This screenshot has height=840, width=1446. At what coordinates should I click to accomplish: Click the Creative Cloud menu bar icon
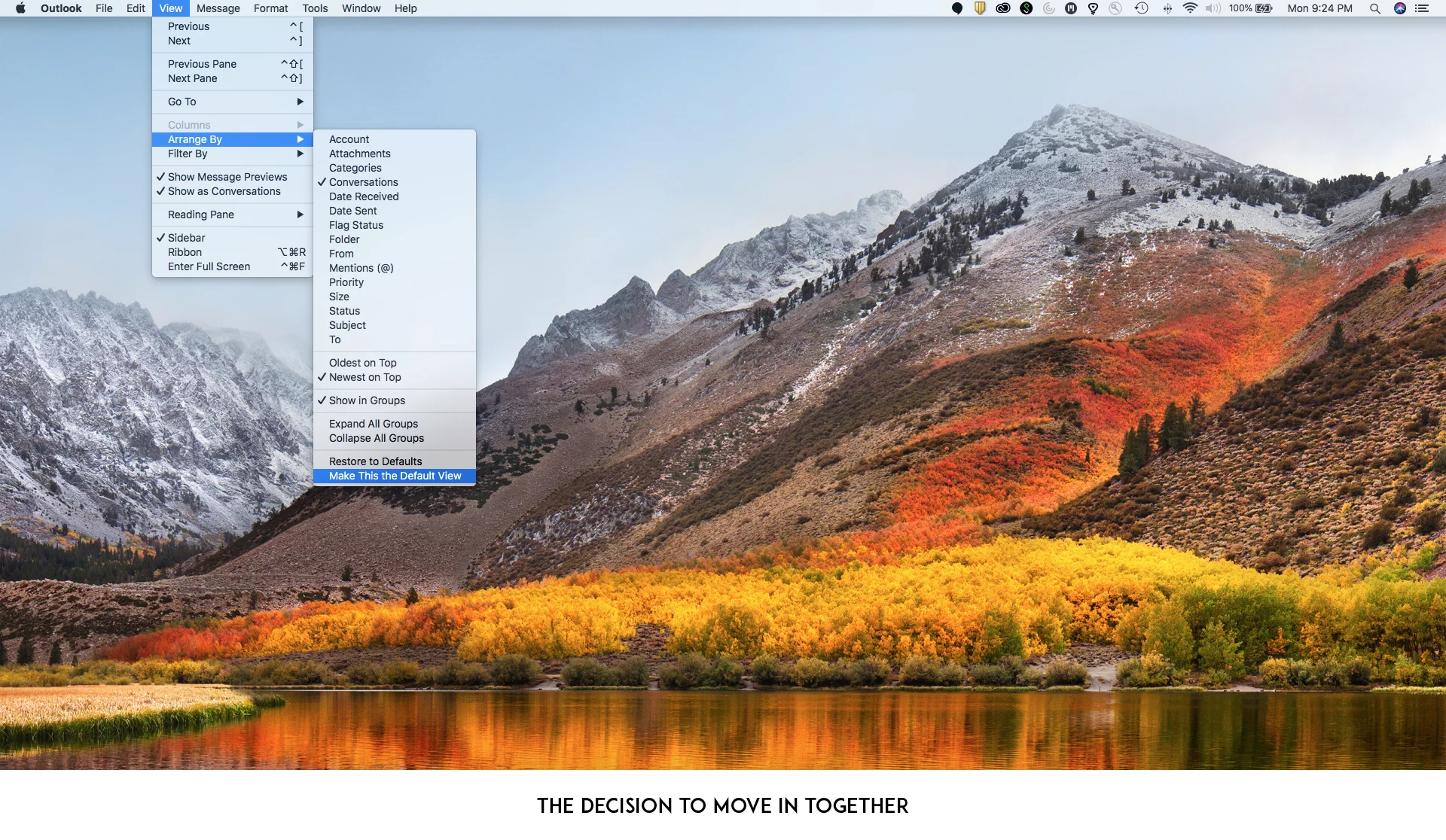[1002, 8]
